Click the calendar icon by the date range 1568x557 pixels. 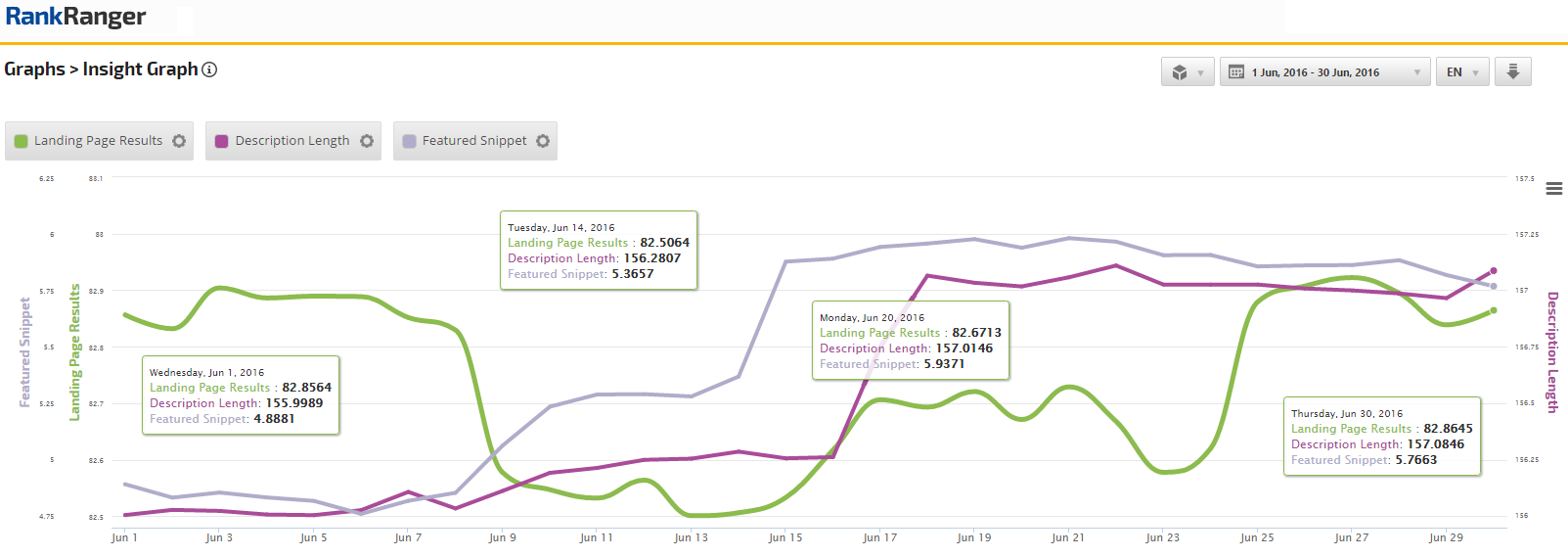[1236, 72]
